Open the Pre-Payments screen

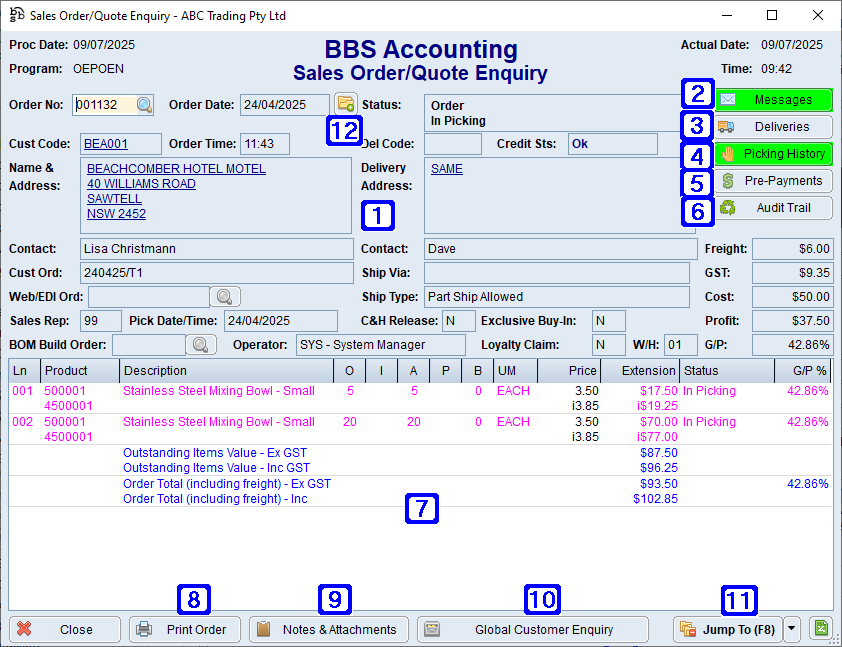click(773, 181)
